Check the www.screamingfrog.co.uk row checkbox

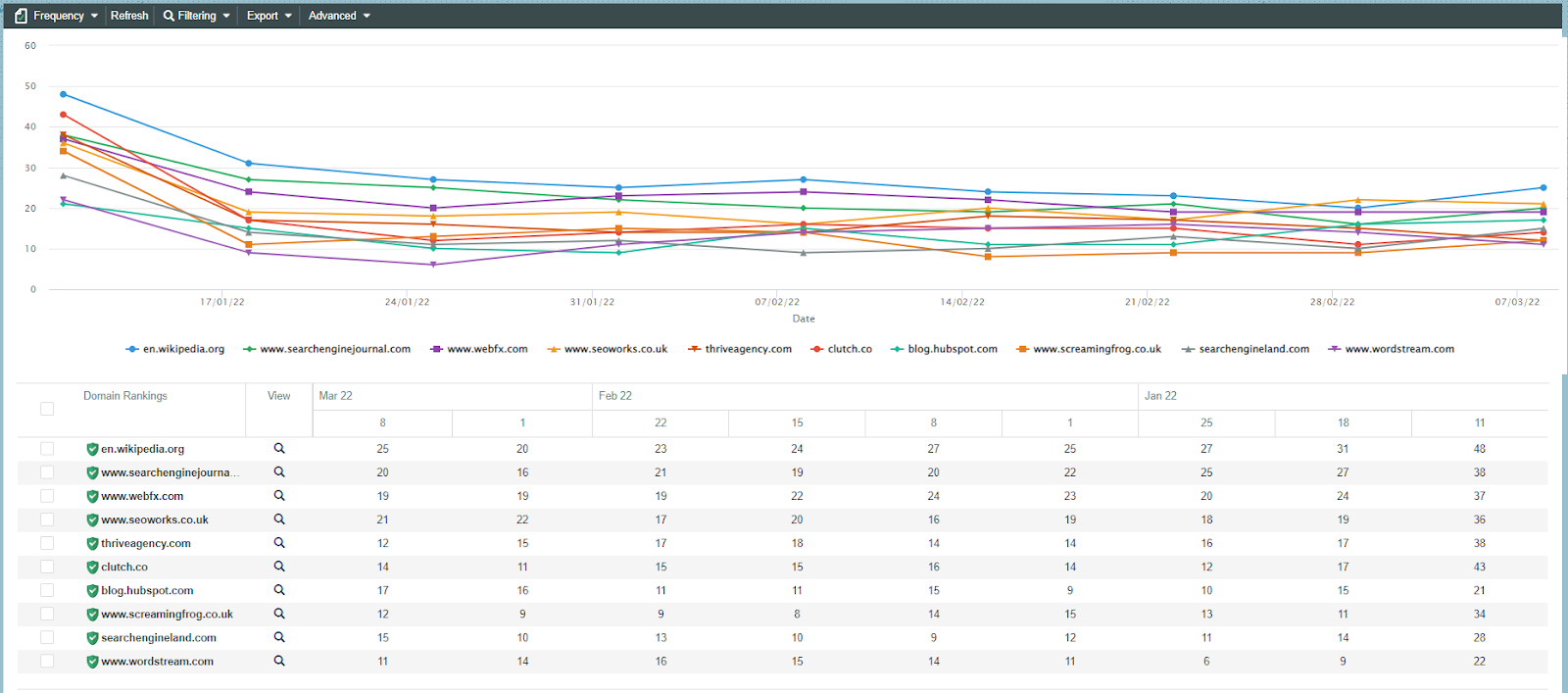tap(47, 614)
